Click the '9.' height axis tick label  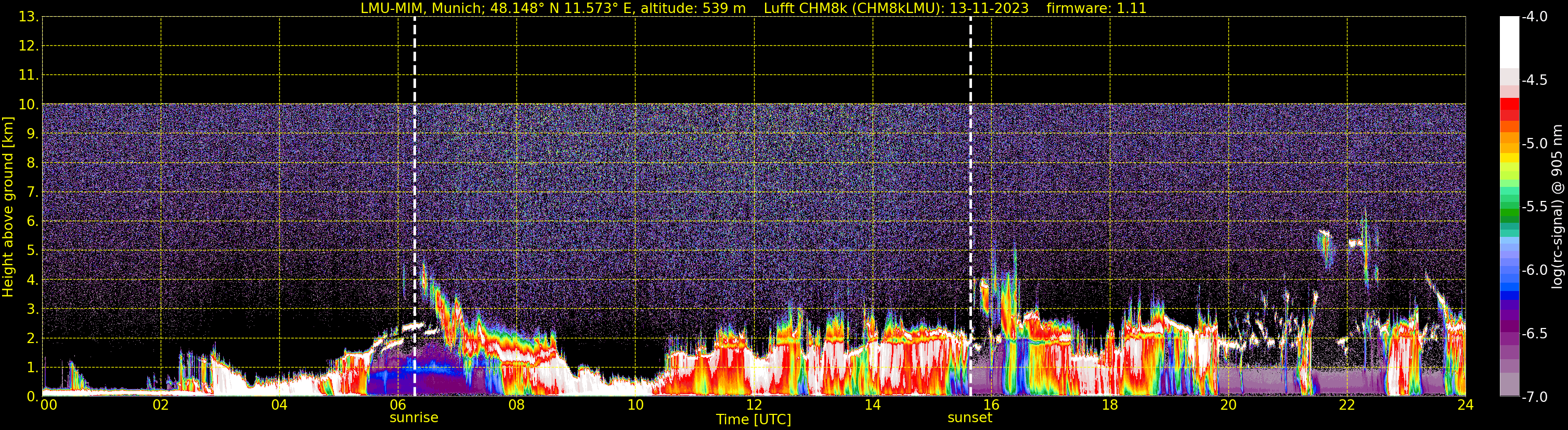pyautogui.click(x=32, y=134)
